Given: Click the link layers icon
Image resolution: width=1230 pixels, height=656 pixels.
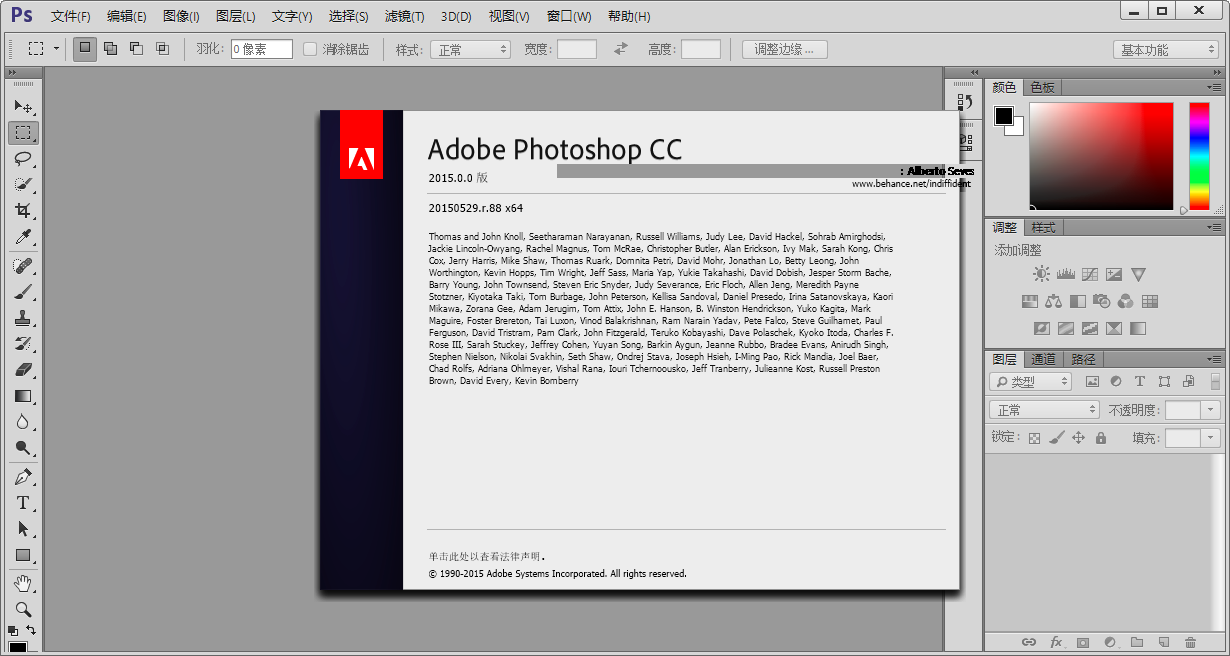Looking at the screenshot, I should [x=1029, y=642].
